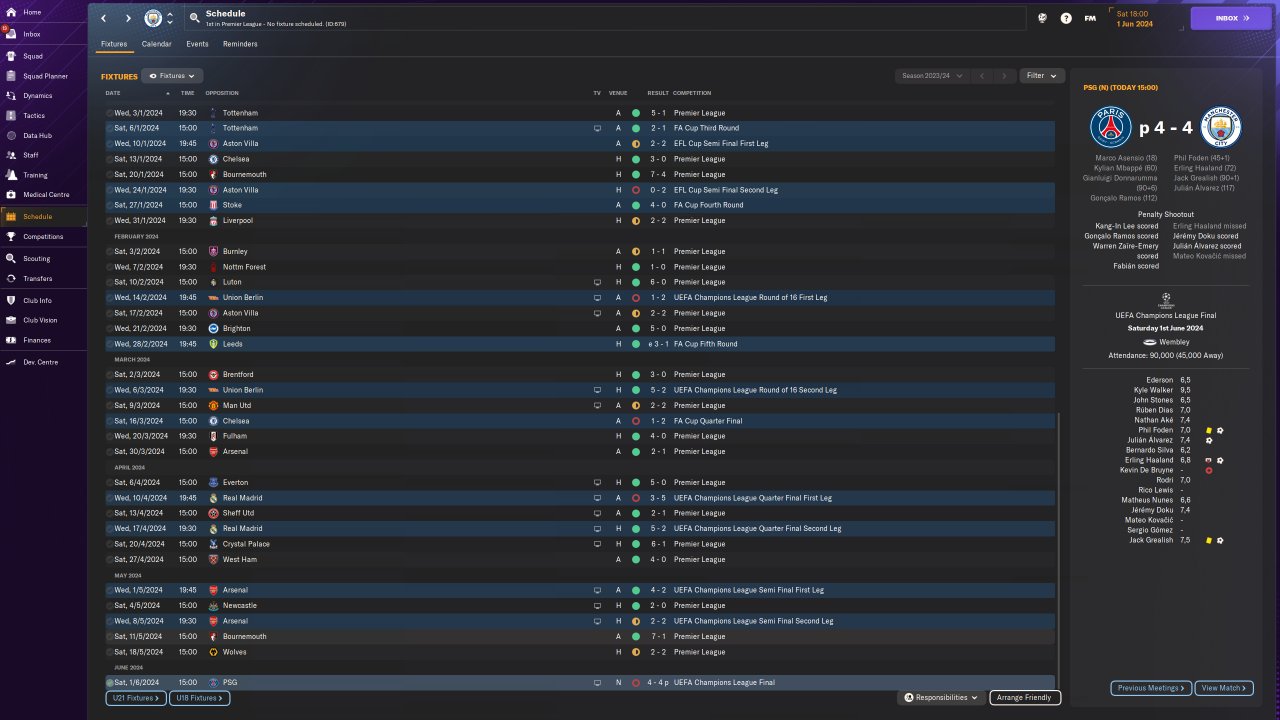Open Medical Centre sidebar item
The image size is (1280, 720).
pyautogui.click(x=45, y=194)
